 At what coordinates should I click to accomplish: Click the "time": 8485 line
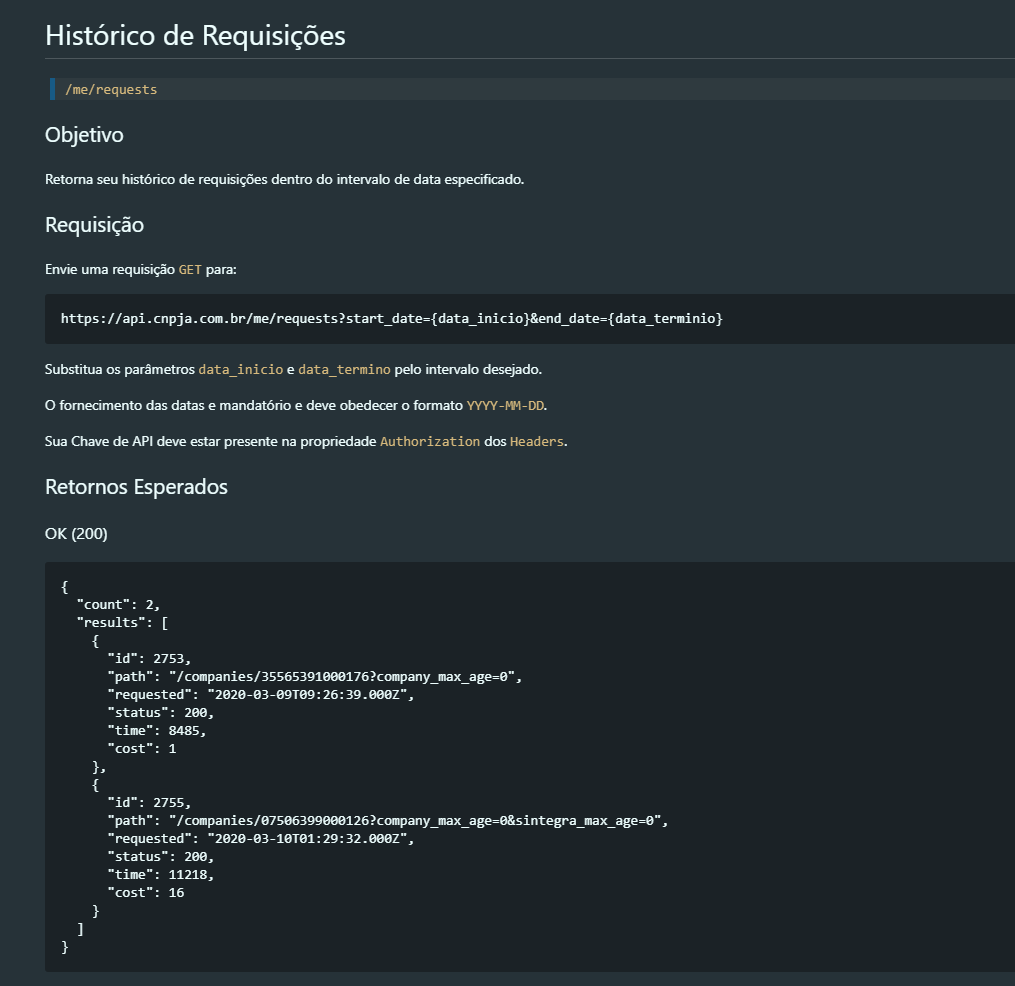click(x=157, y=731)
